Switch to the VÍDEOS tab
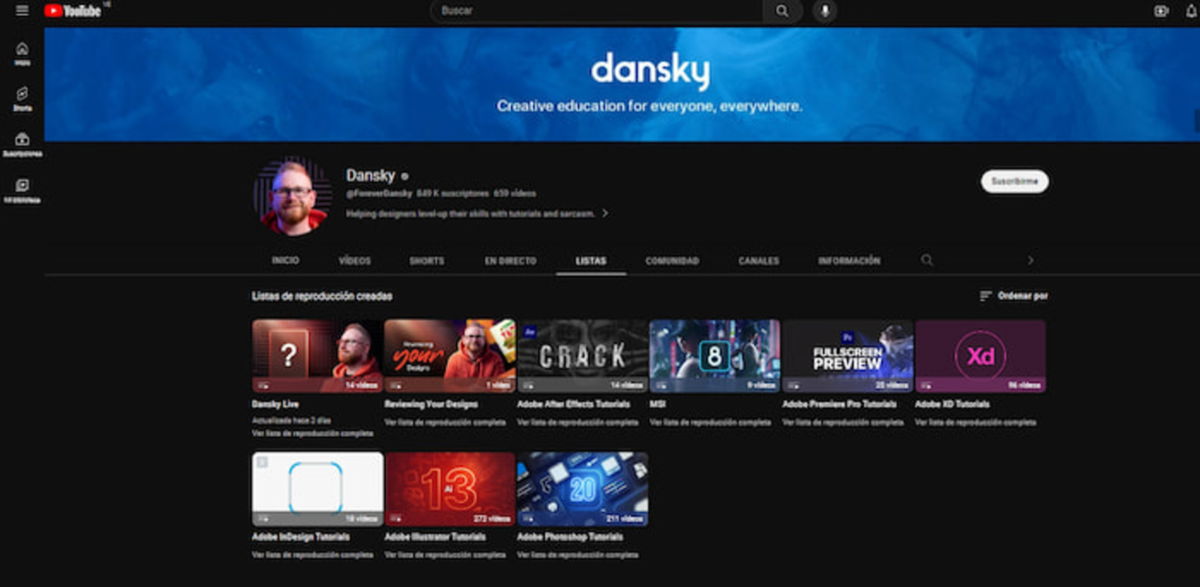 point(356,260)
